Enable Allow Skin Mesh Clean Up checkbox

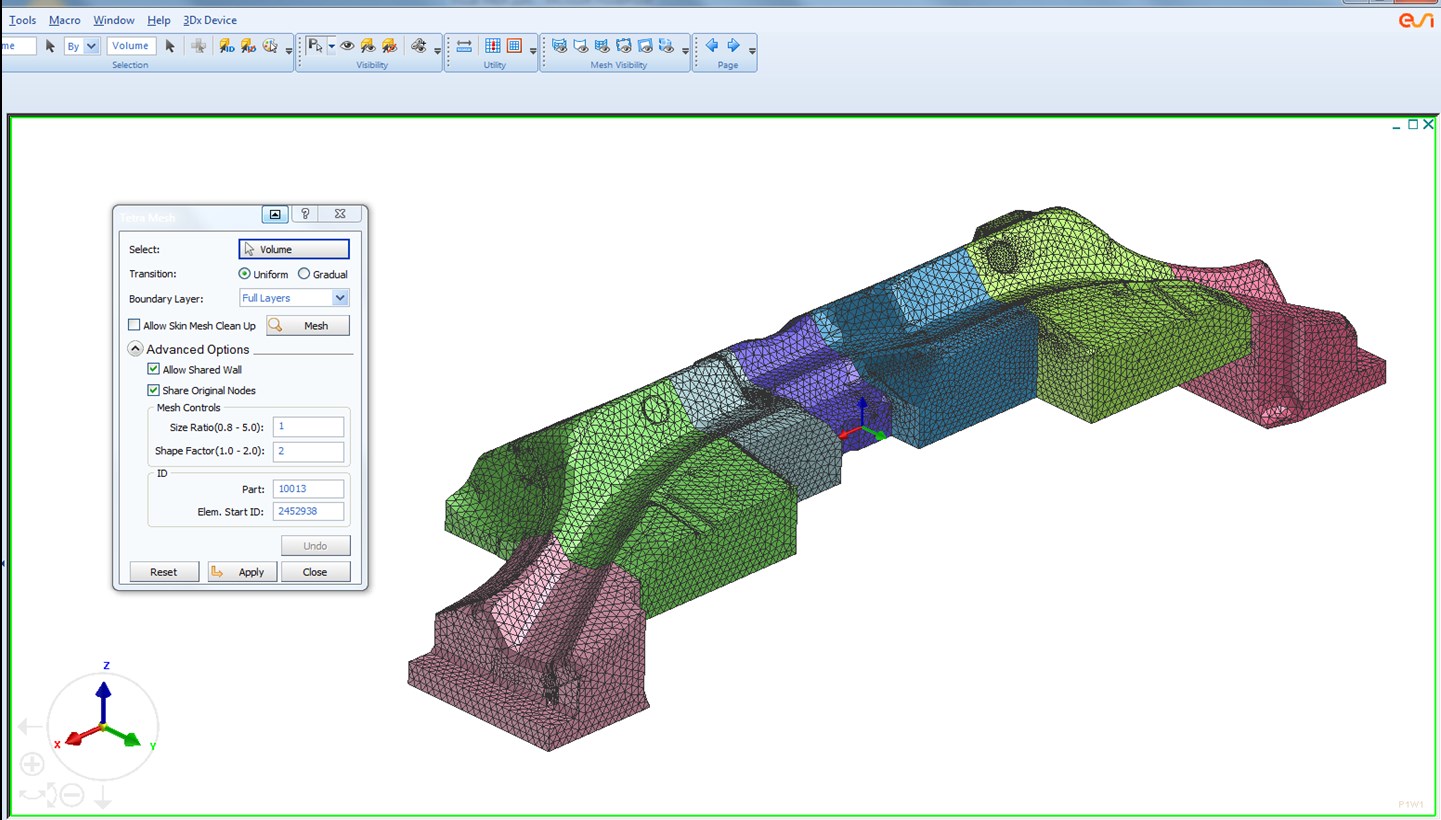pos(135,325)
